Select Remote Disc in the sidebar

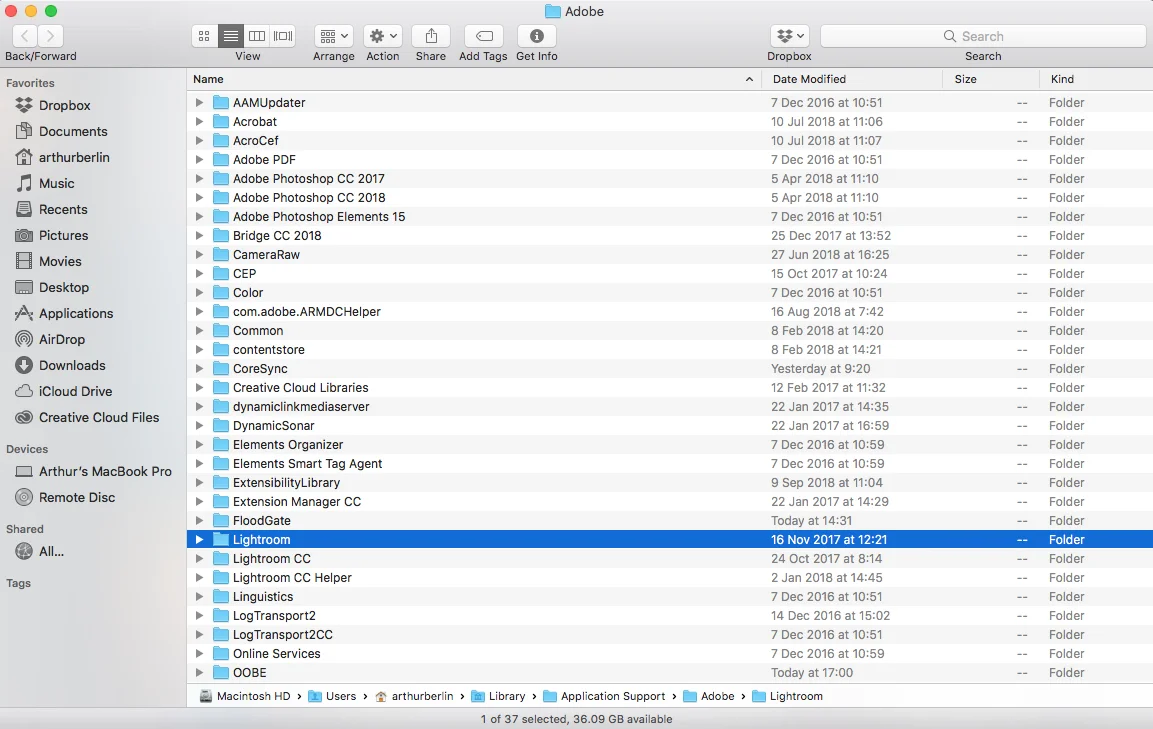(65, 497)
